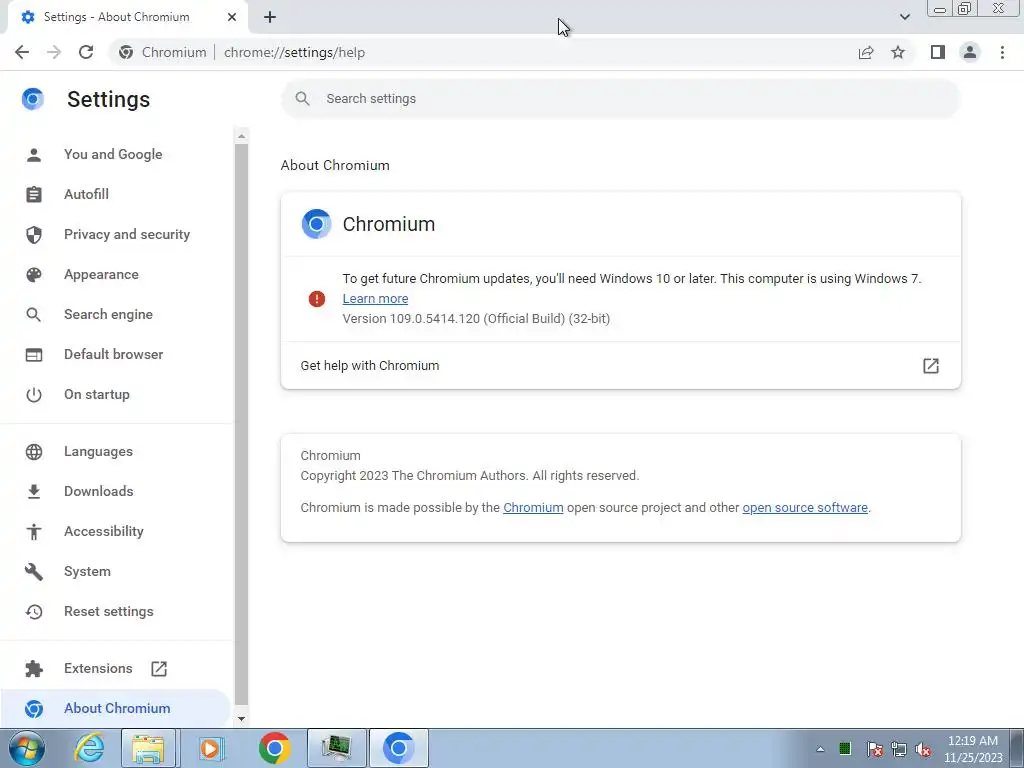Image resolution: width=1024 pixels, height=768 pixels.
Task: Open the open source software link
Action: coord(805,507)
